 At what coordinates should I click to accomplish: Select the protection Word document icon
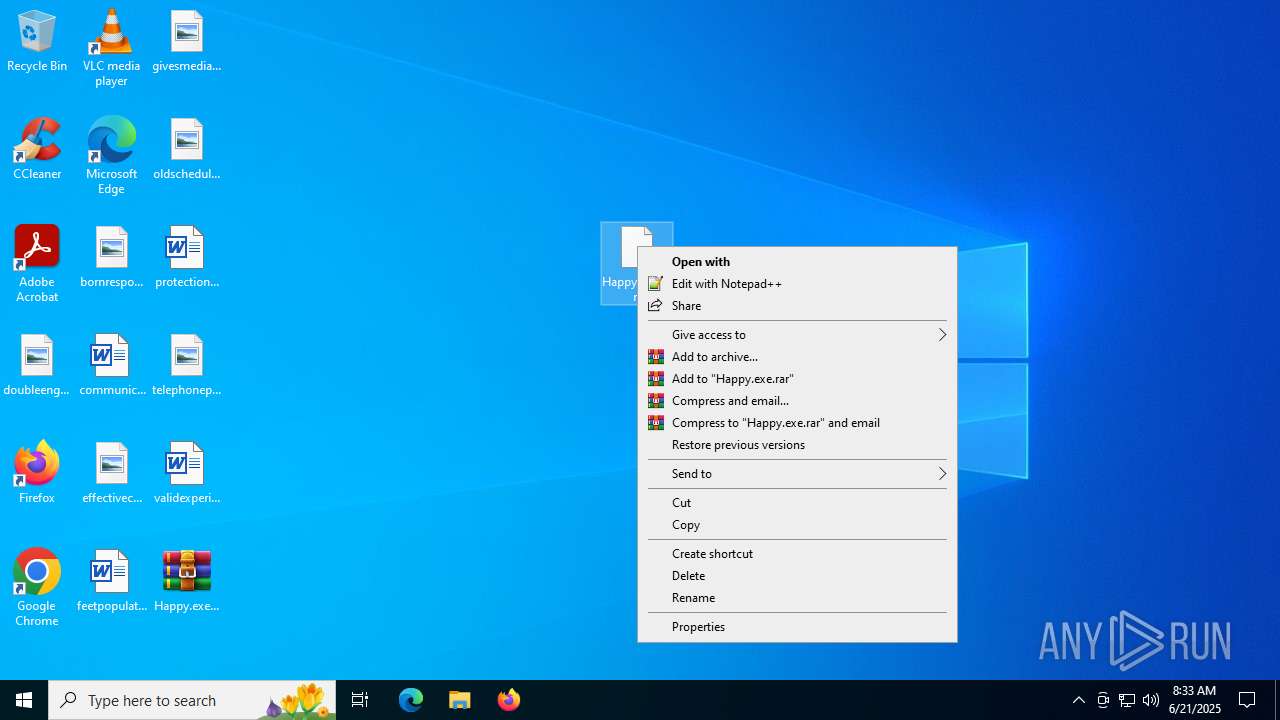pyautogui.click(x=186, y=257)
